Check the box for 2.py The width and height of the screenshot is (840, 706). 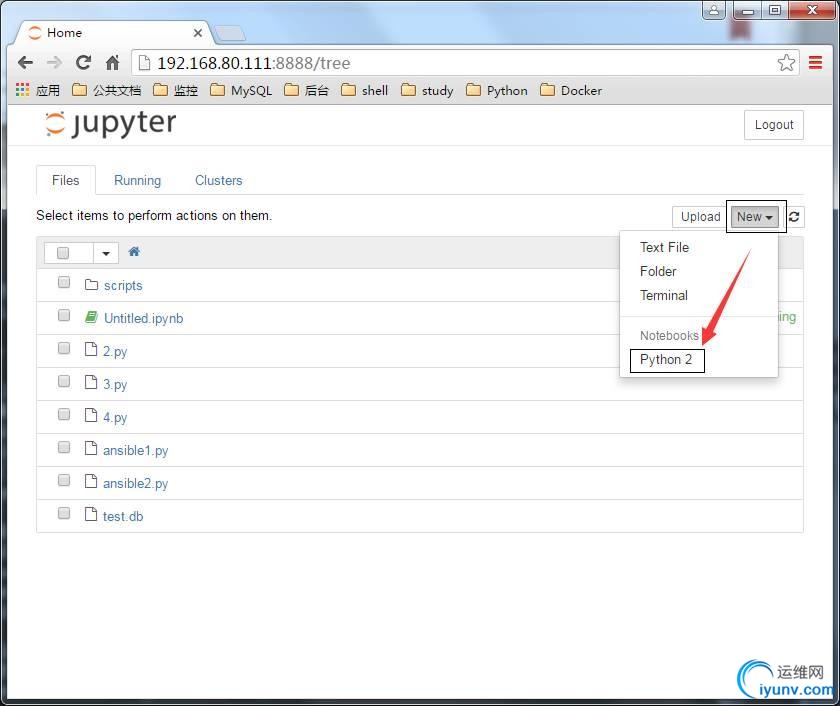64,348
